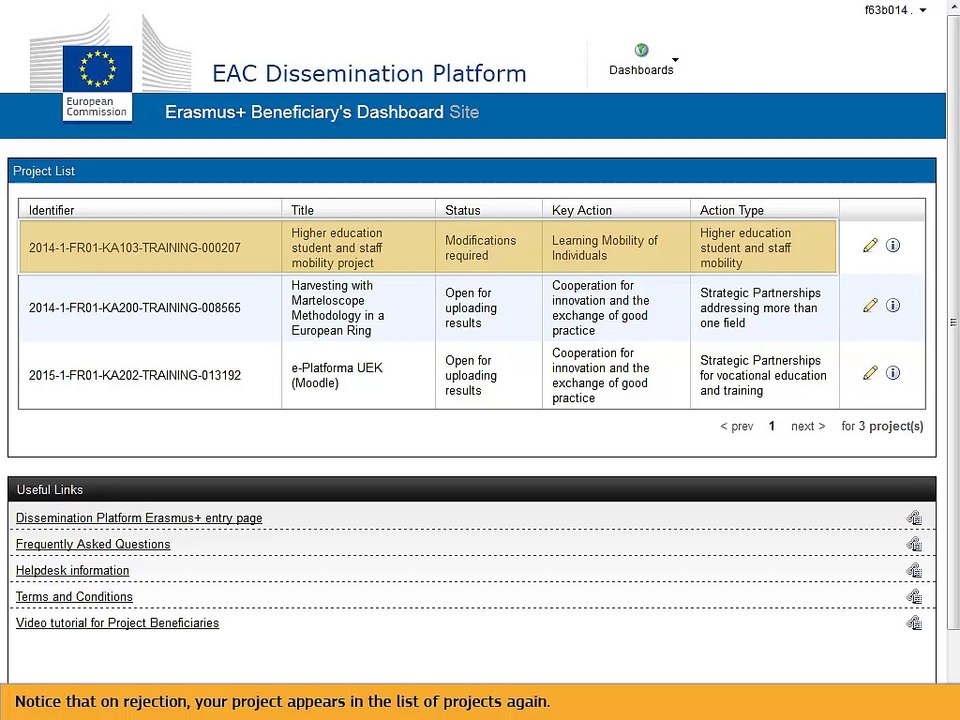Edit project KA103-TRAINING-000207 with pencil icon
This screenshot has width=960, height=720.
point(870,246)
